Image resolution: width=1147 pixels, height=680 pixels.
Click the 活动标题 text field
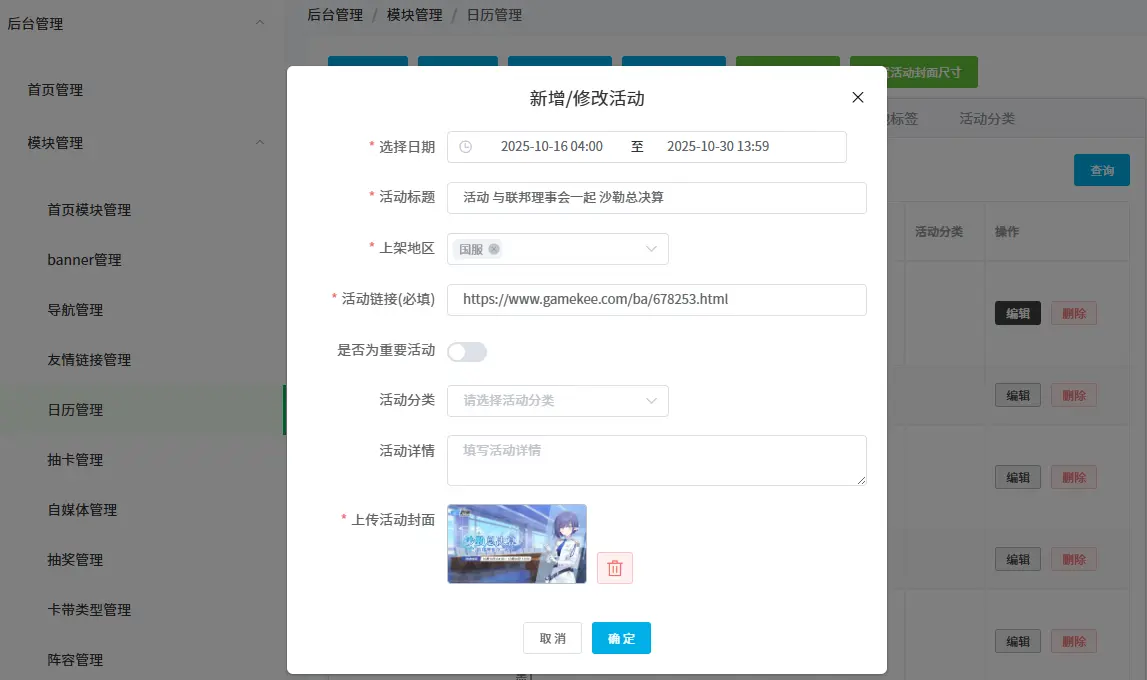(656, 198)
